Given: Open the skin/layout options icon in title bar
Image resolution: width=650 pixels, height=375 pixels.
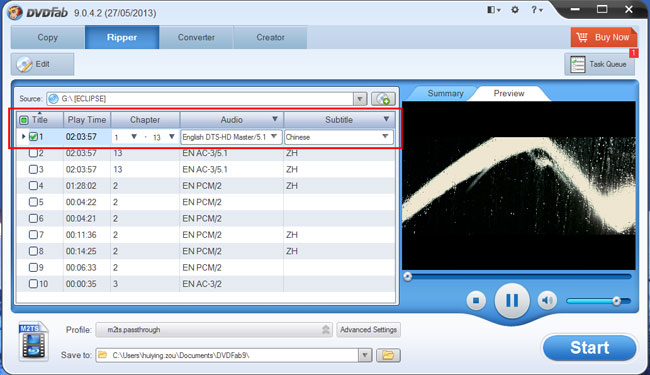Looking at the screenshot, I should coord(493,10).
